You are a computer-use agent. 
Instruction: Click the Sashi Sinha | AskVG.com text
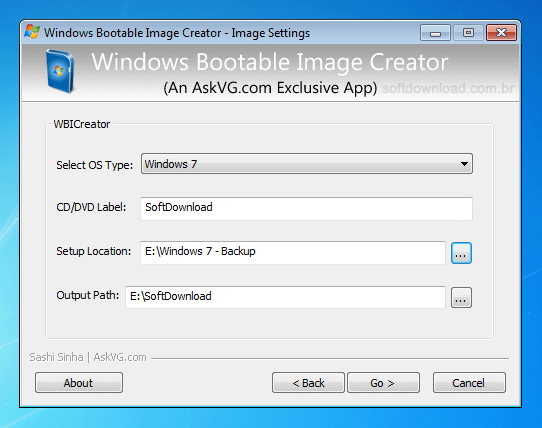[88, 357]
